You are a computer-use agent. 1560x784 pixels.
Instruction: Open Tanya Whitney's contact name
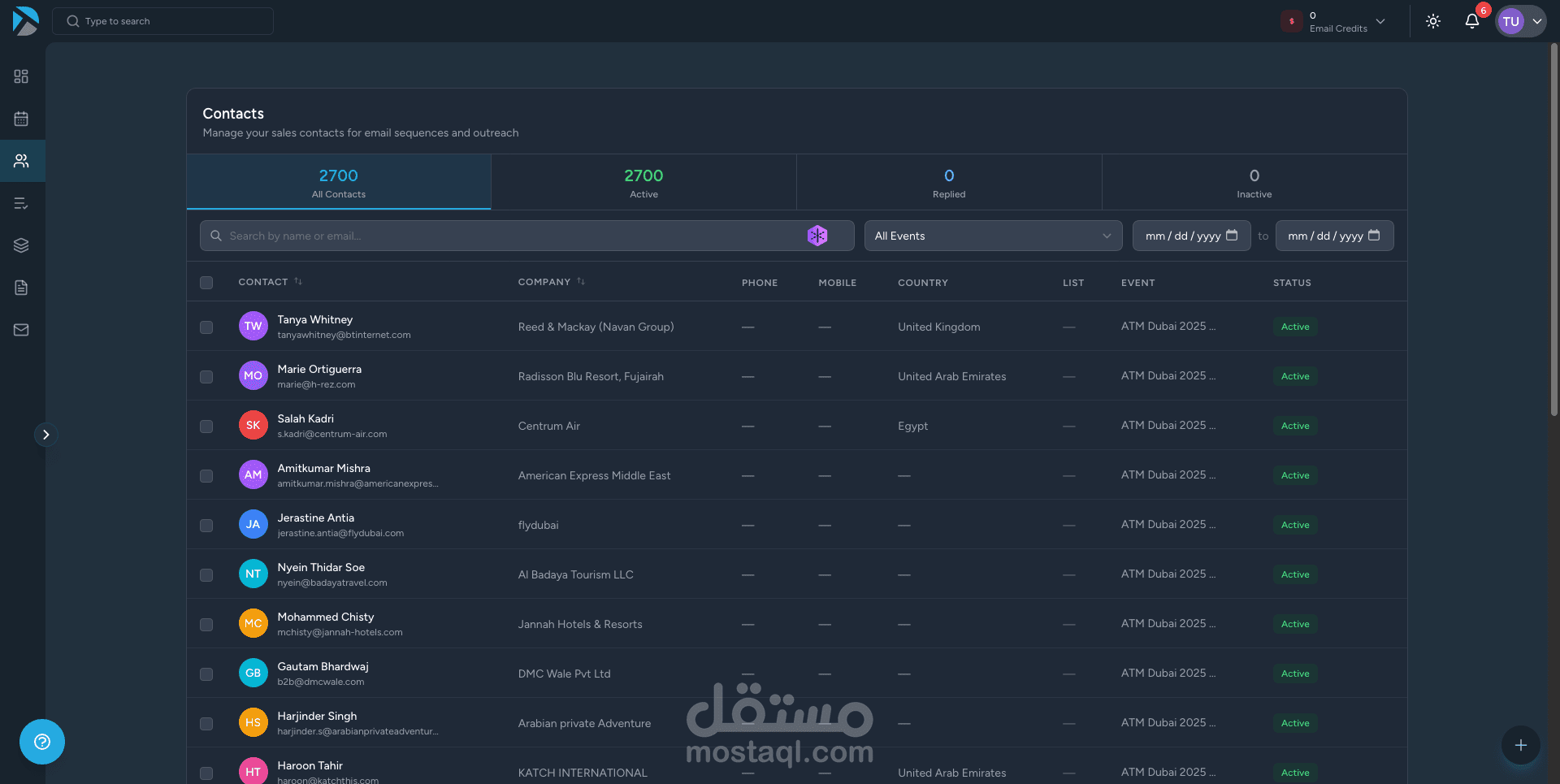(x=315, y=319)
